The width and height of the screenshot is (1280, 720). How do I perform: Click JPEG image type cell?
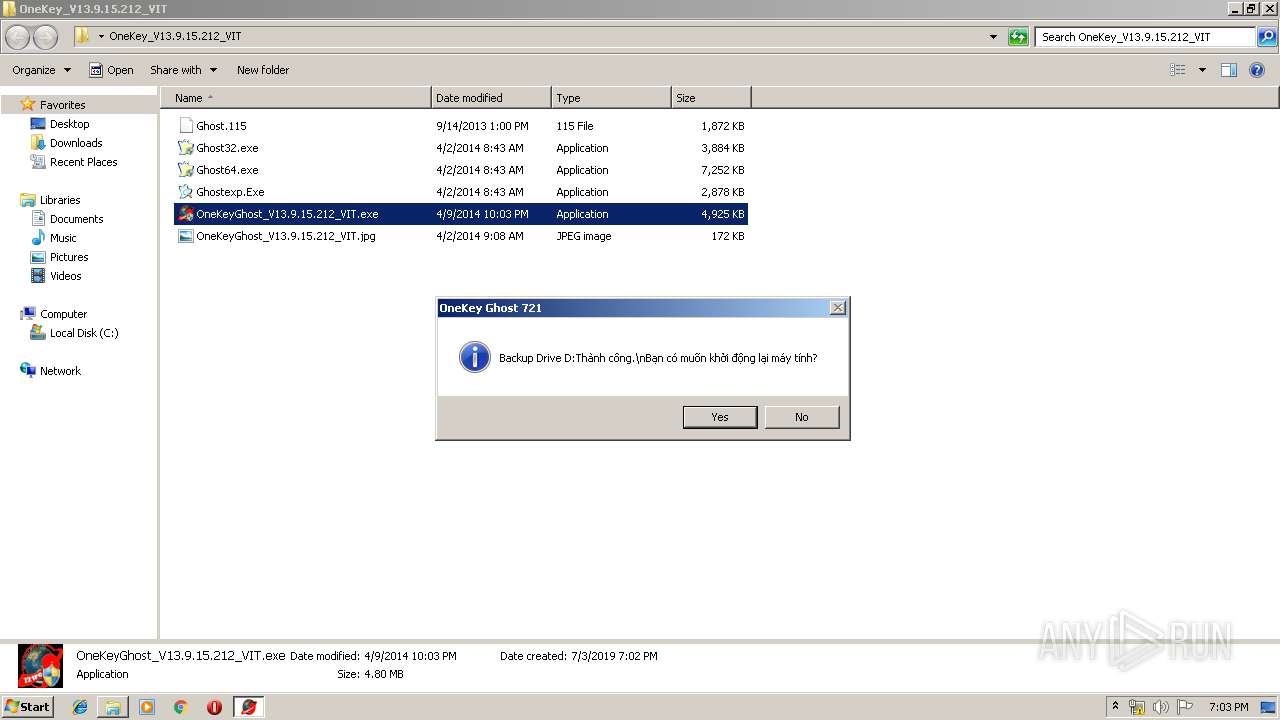pos(584,236)
